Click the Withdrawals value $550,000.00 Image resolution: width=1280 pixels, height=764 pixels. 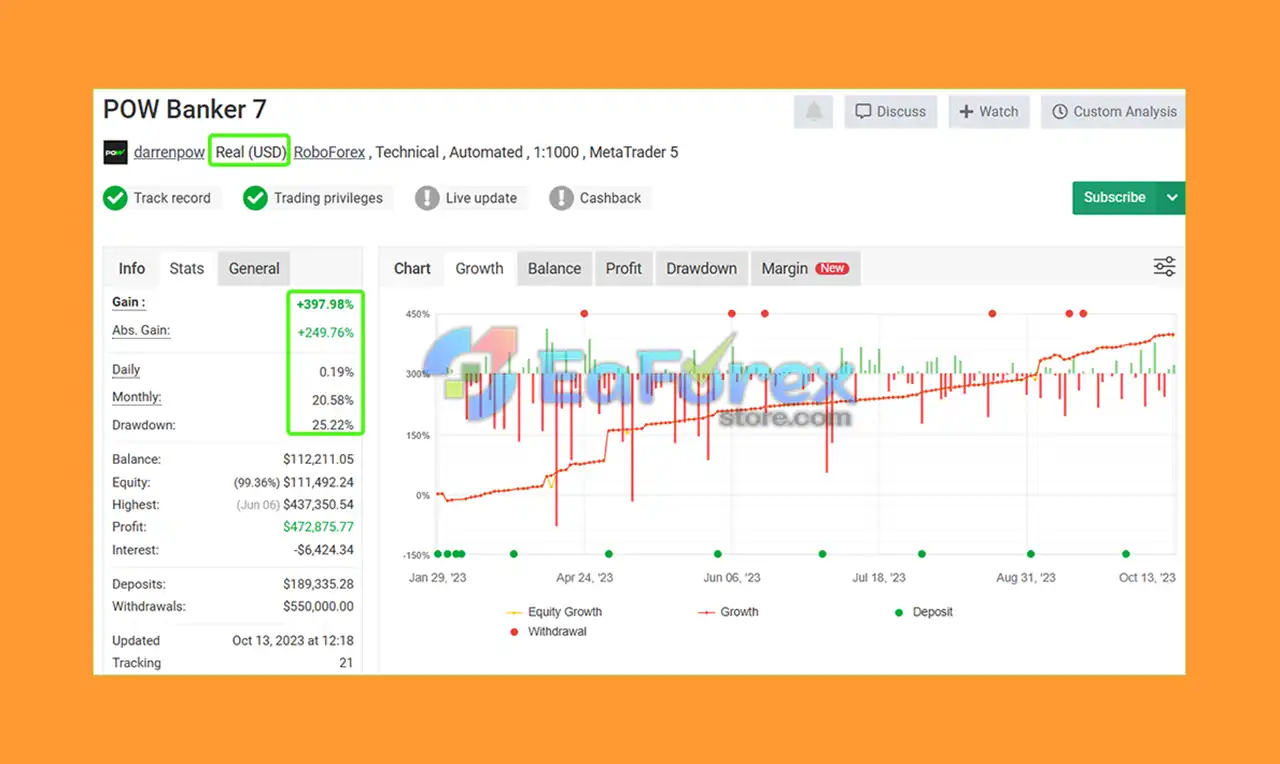[318, 606]
